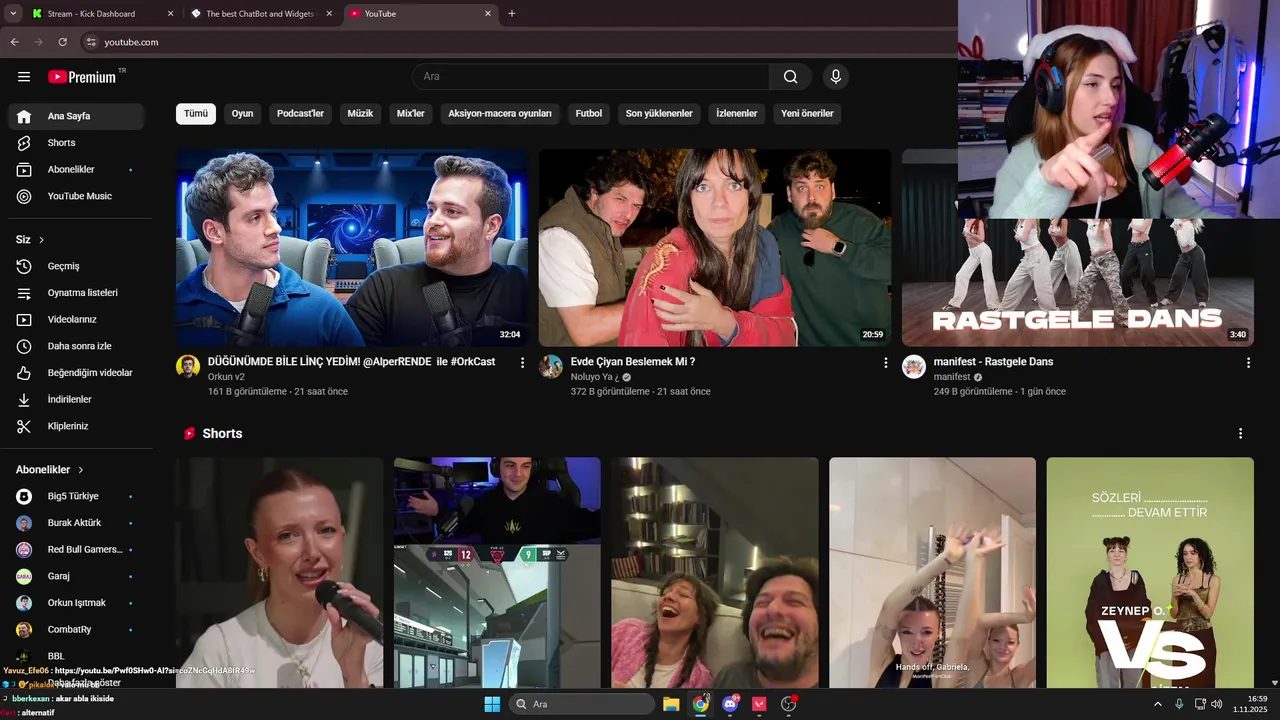The height and width of the screenshot is (720, 1280).
Task: Open Big5 Türkiye subscription
Action: tap(76, 496)
